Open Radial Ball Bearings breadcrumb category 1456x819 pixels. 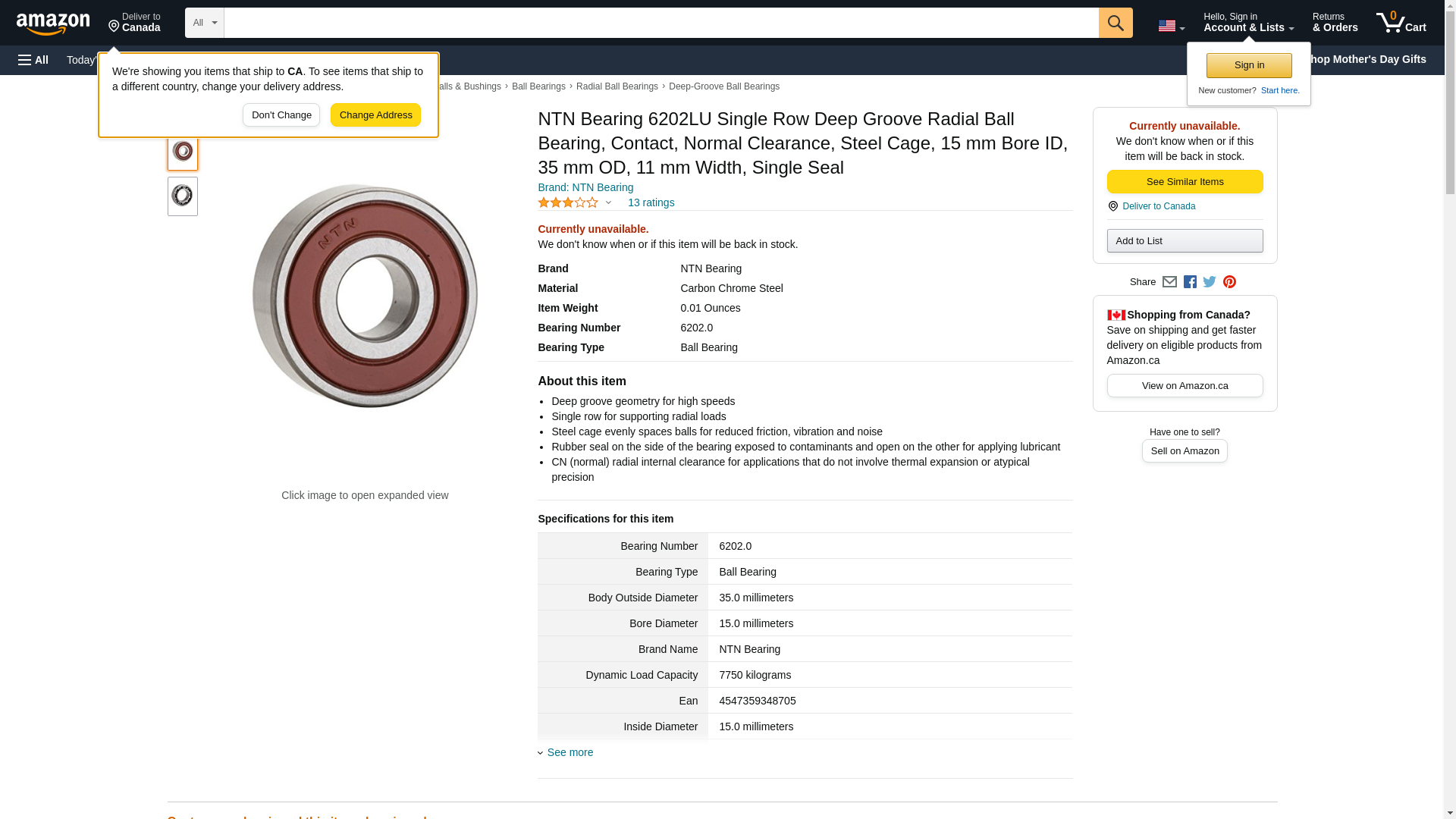tap(617, 86)
